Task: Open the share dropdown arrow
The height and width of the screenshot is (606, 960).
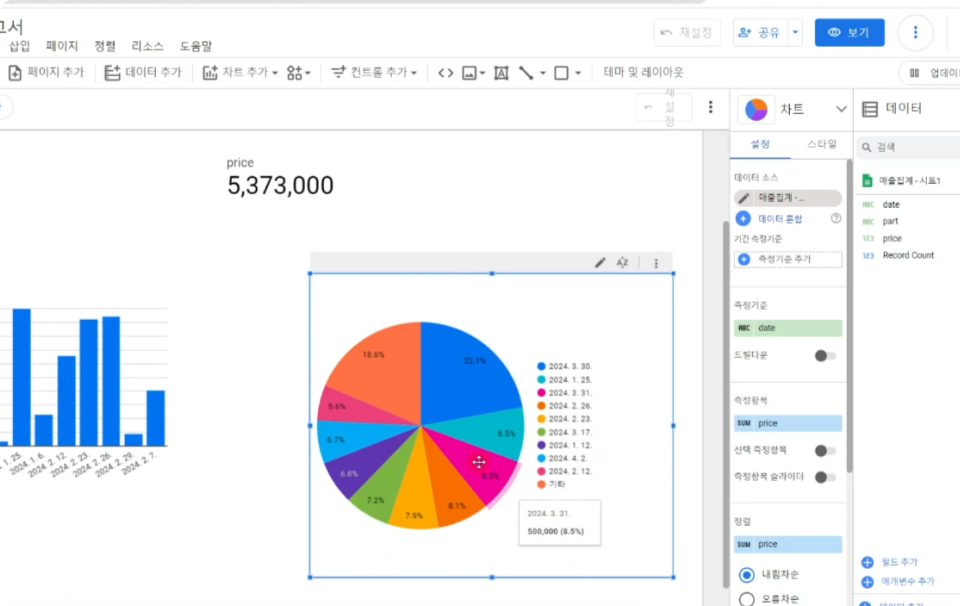Action: 795,32
